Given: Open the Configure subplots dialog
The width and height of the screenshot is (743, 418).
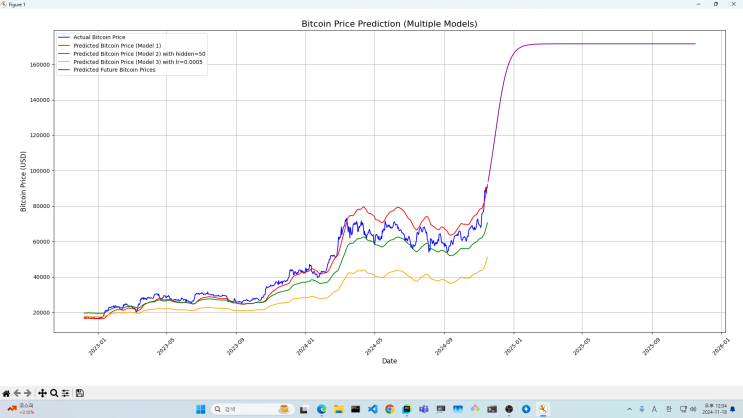Looking at the screenshot, I should (x=65, y=393).
